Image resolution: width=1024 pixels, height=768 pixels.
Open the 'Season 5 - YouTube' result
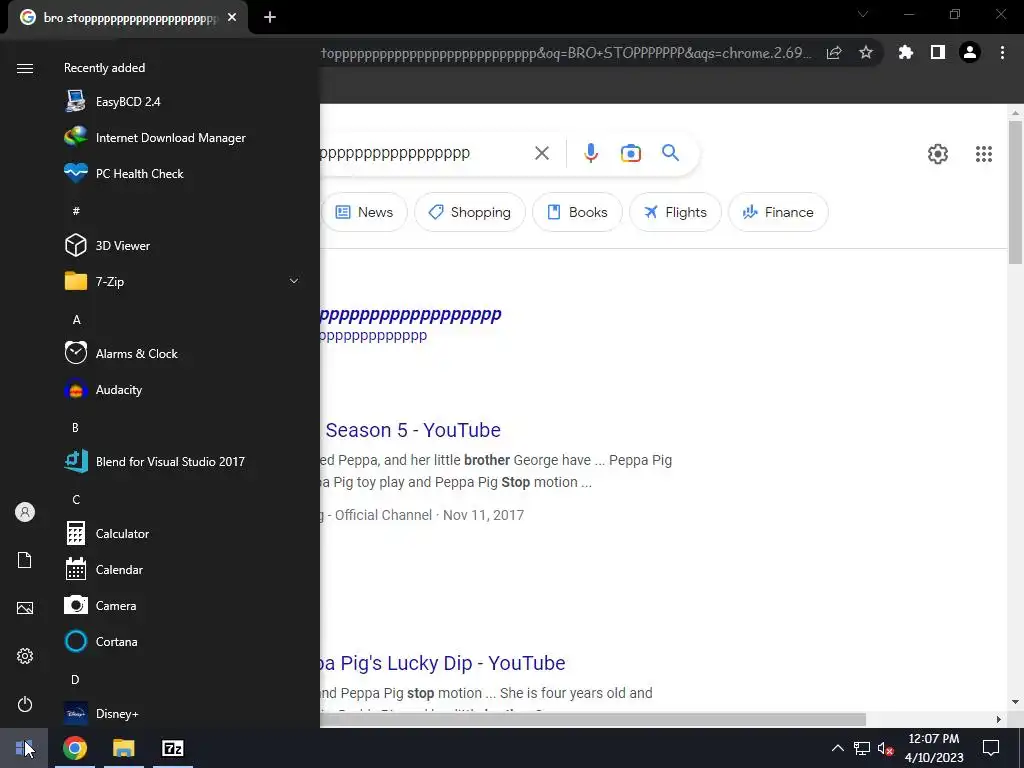click(x=413, y=430)
